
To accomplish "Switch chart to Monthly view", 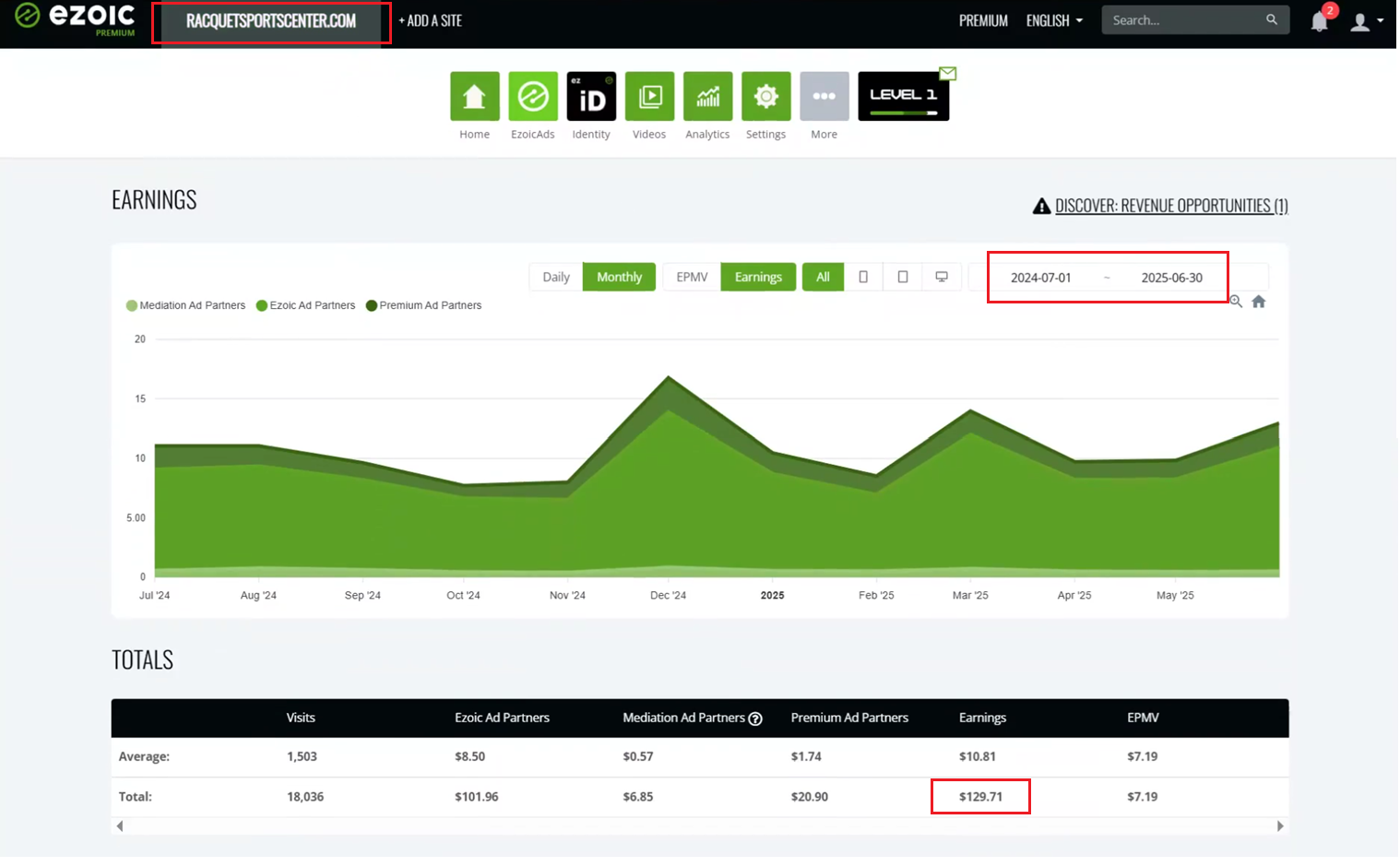I will point(619,277).
